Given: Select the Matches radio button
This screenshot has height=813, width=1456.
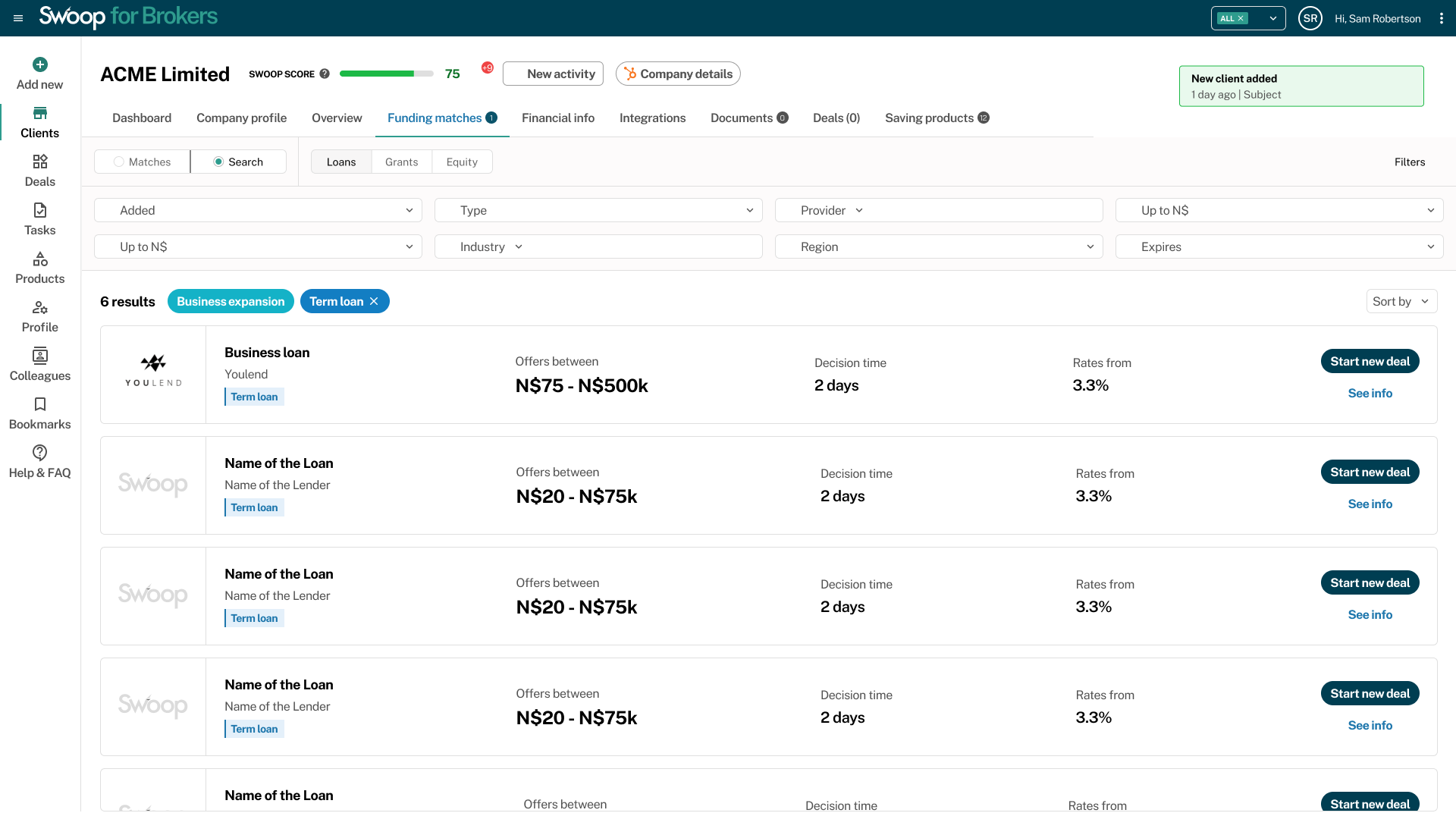Looking at the screenshot, I should (119, 162).
